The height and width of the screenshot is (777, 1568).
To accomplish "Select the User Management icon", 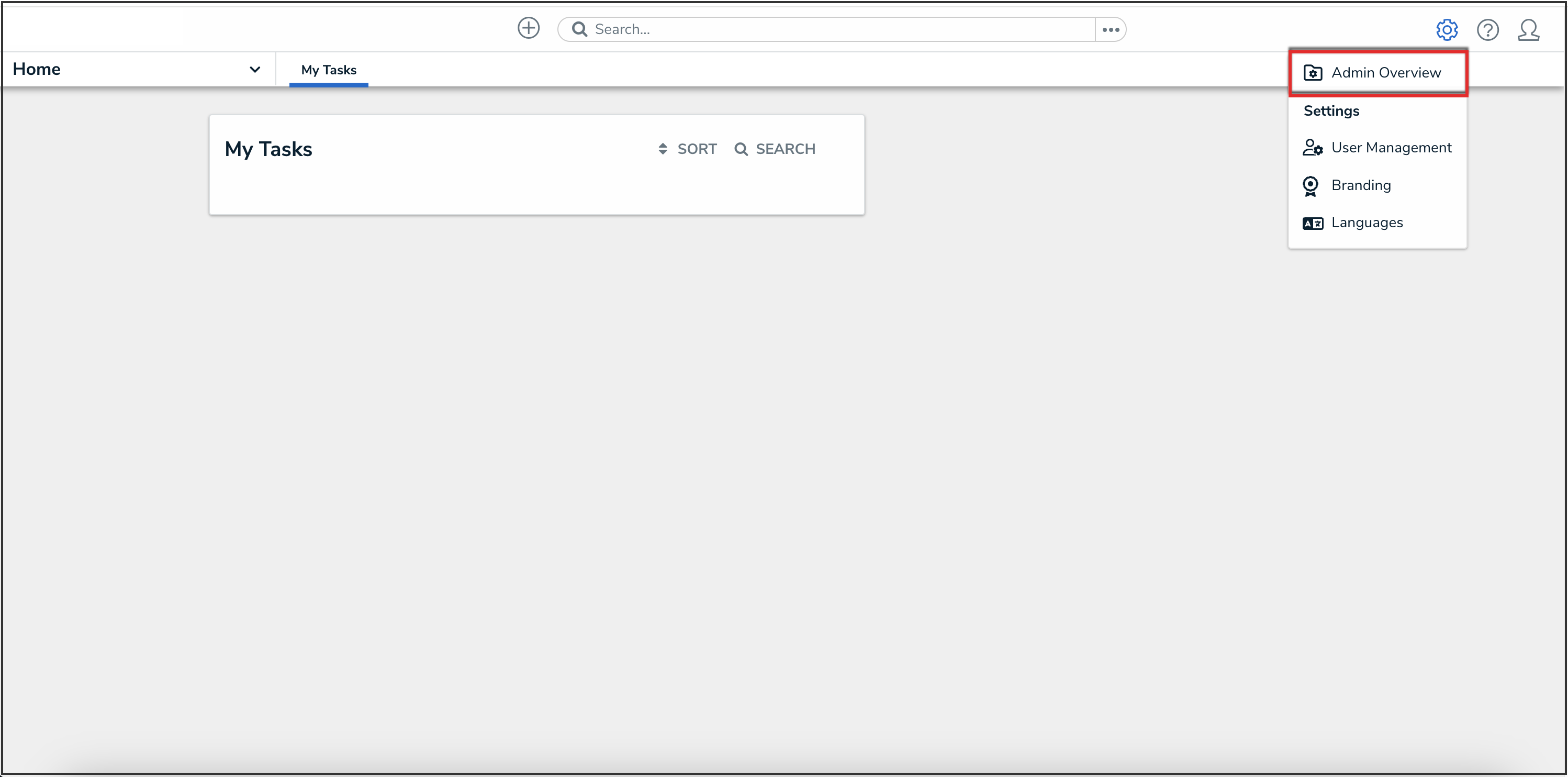I will tap(1314, 148).
